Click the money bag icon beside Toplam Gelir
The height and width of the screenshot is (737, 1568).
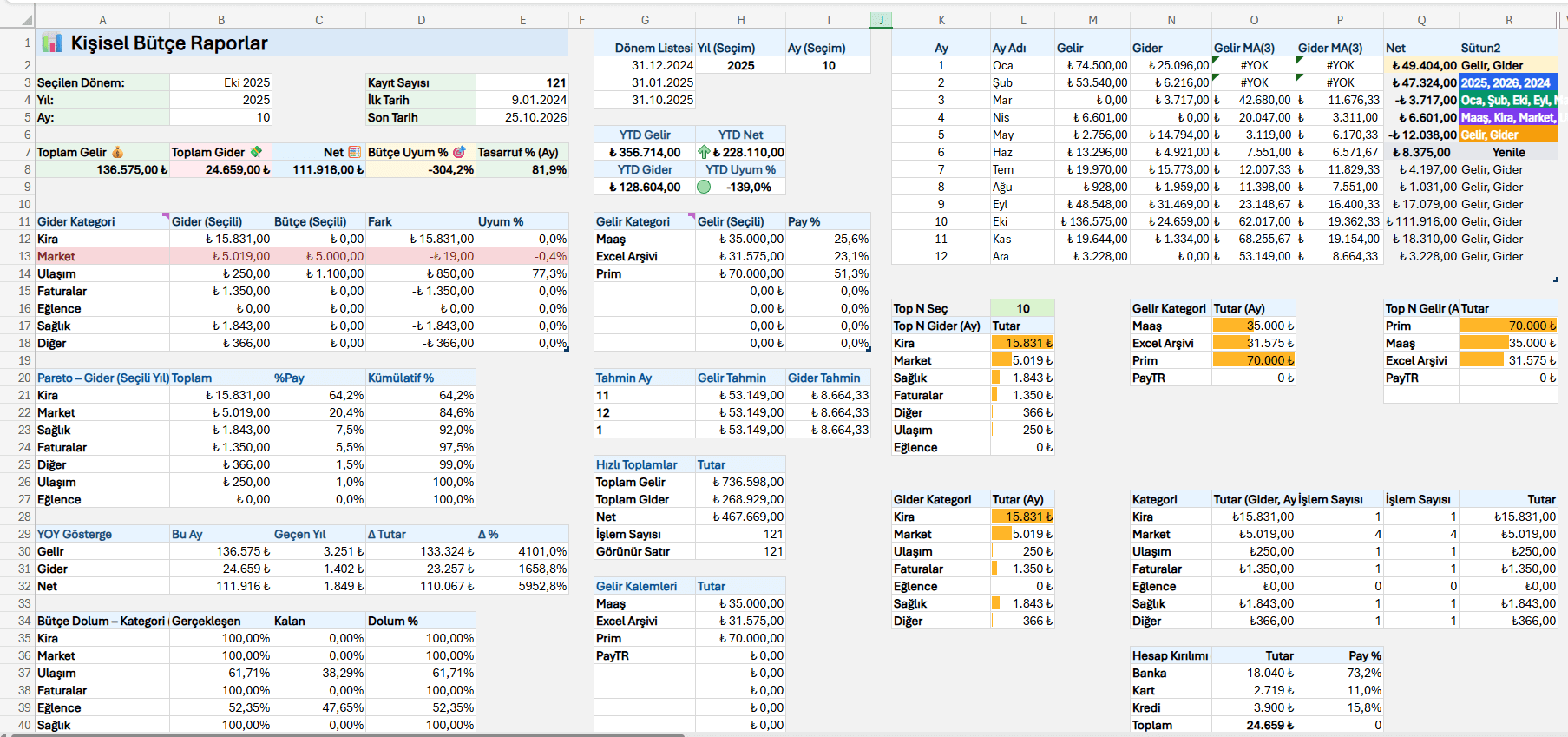[x=117, y=152]
